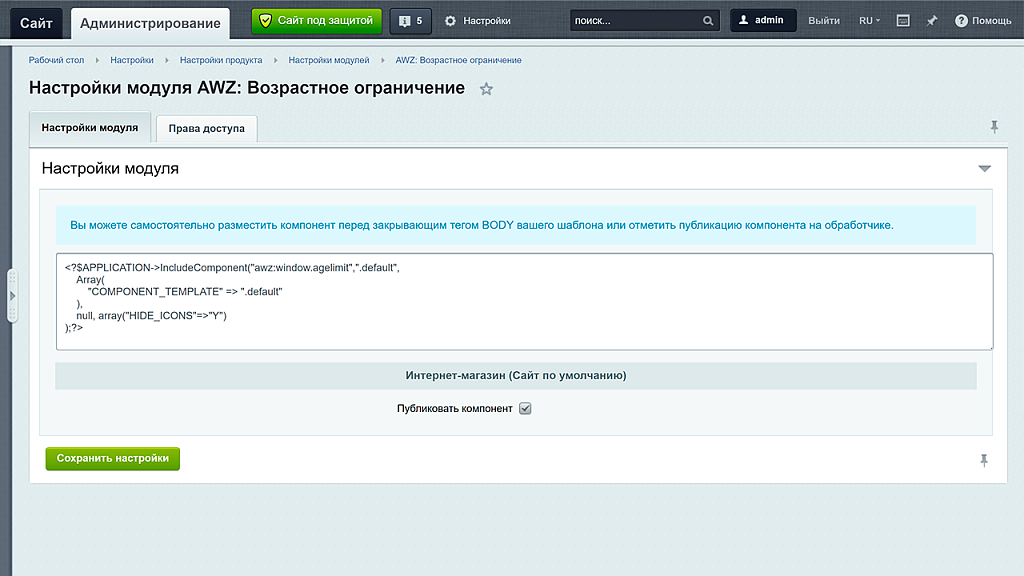1024x576 pixels.
Task: Open the Рабочий стол breadcrumb link
Action: coord(56,60)
